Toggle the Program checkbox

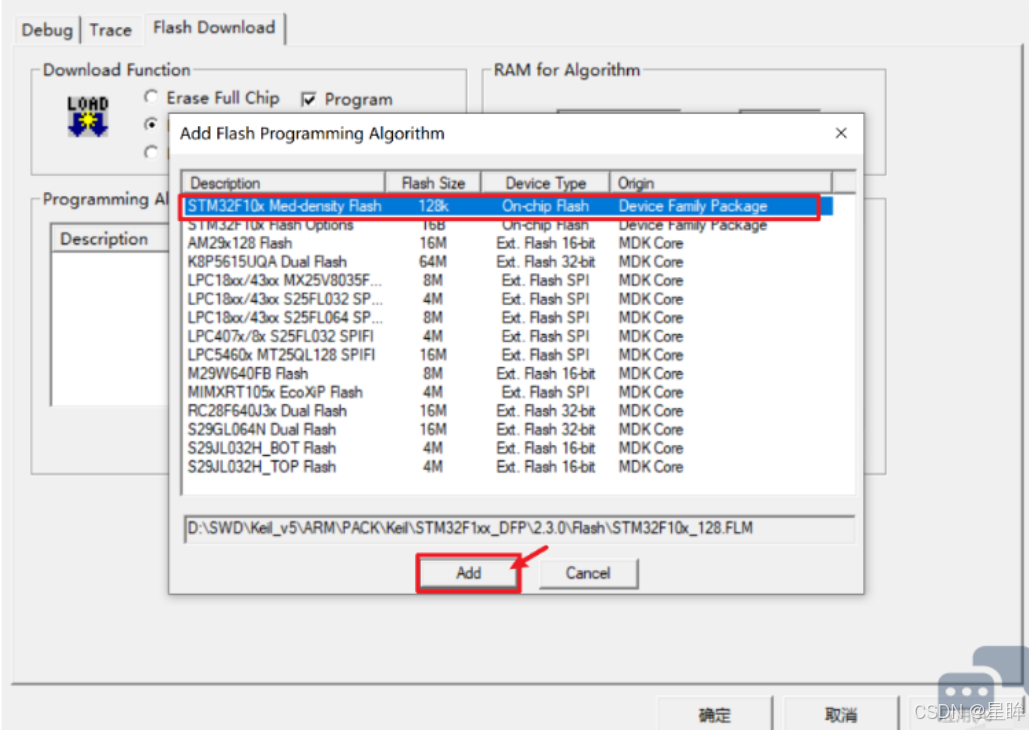pos(308,99)
